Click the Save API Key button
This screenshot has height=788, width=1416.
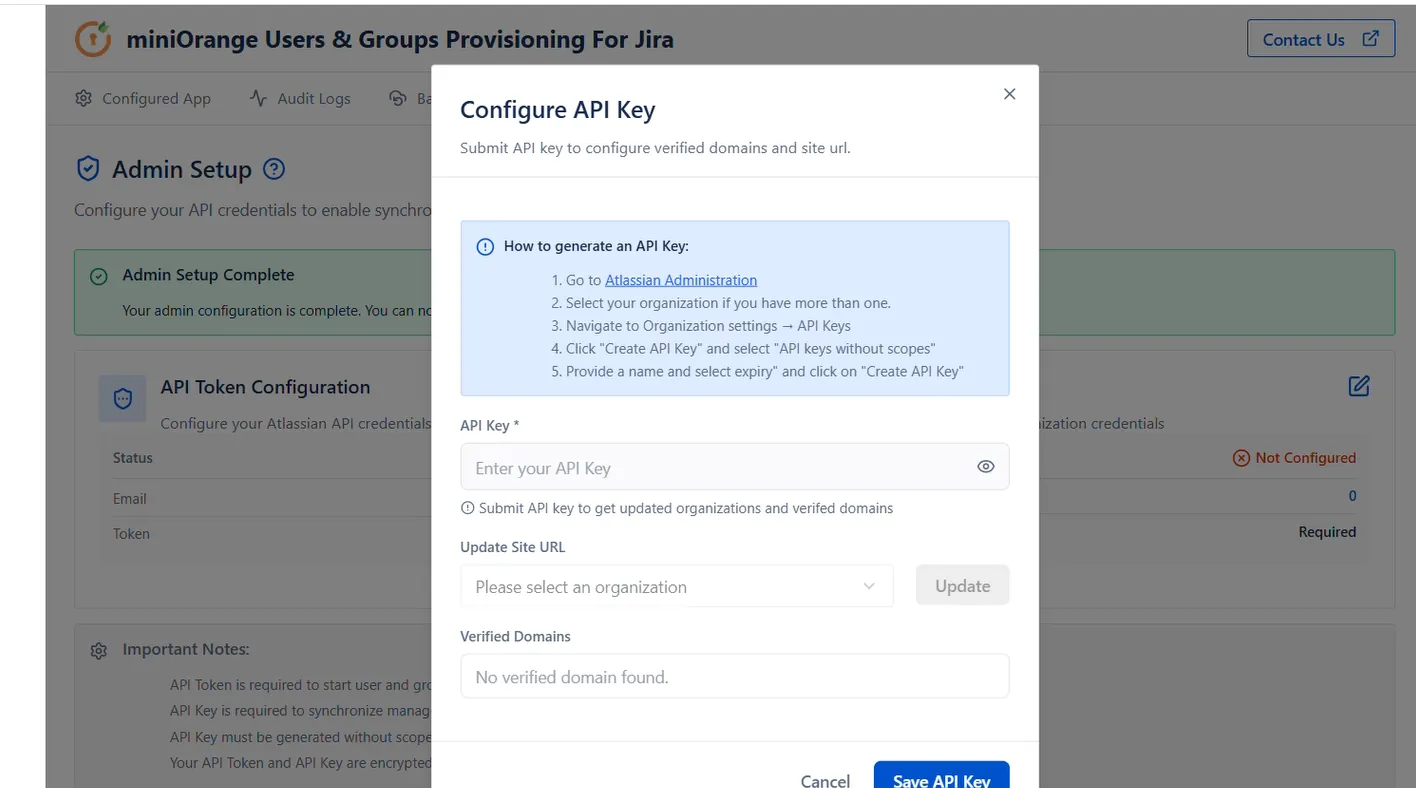click(x=941, y=776)
